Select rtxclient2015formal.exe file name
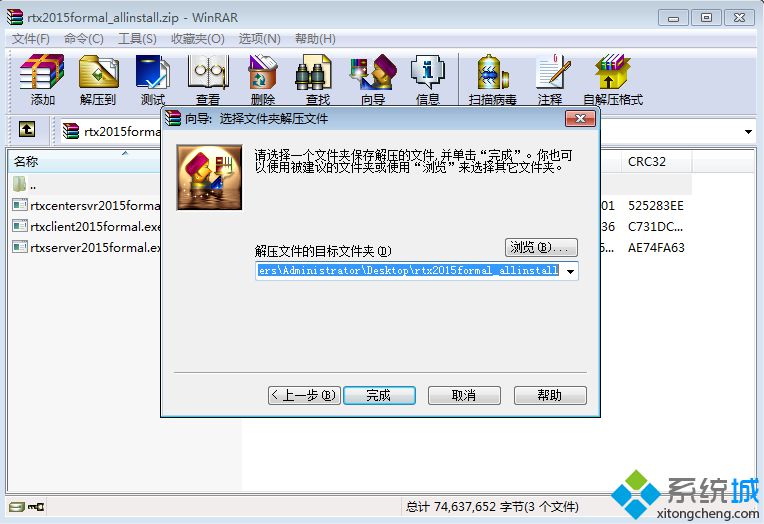Image resolution: width=764 pixels, height=524 pixels. coord(95,227)
